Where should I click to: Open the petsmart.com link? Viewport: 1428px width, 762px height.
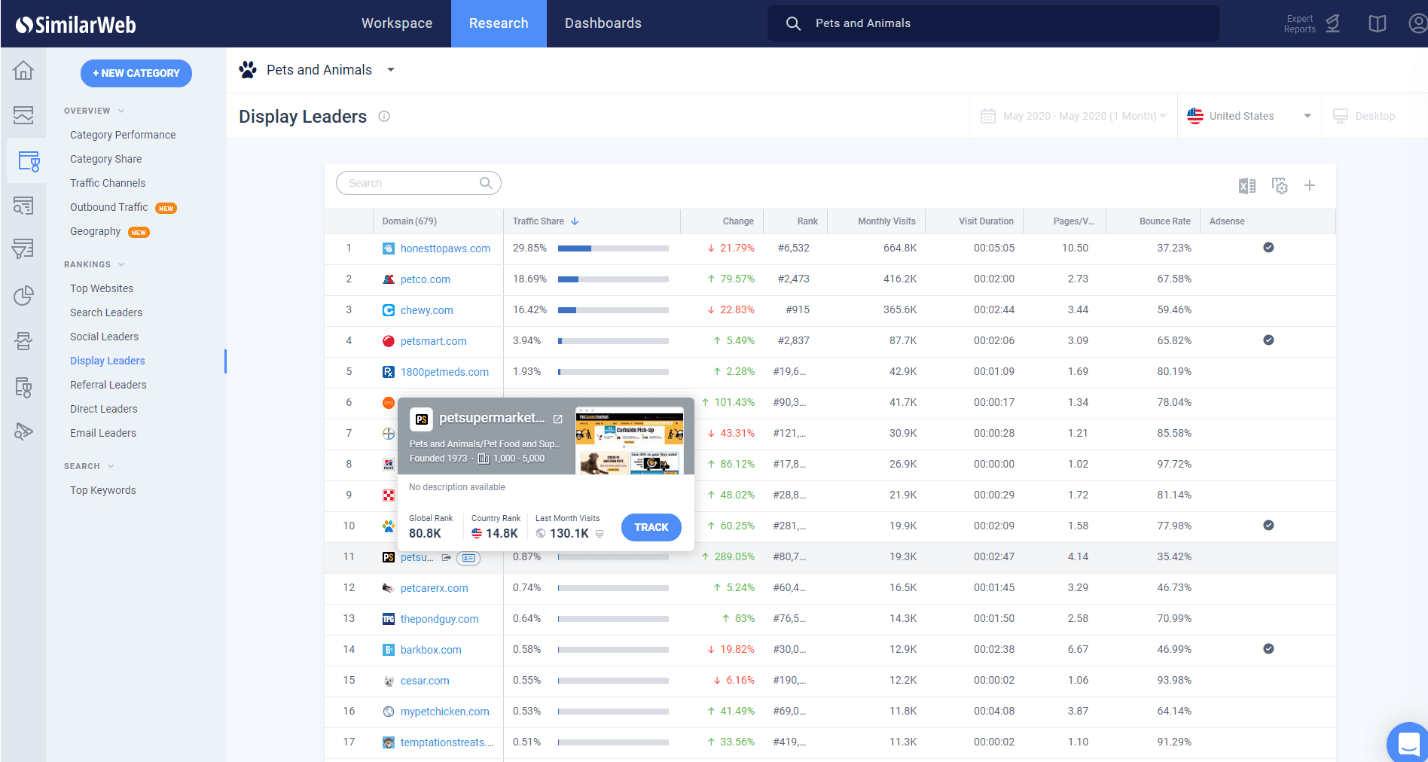pyautogui.click(x=433, y=341)
